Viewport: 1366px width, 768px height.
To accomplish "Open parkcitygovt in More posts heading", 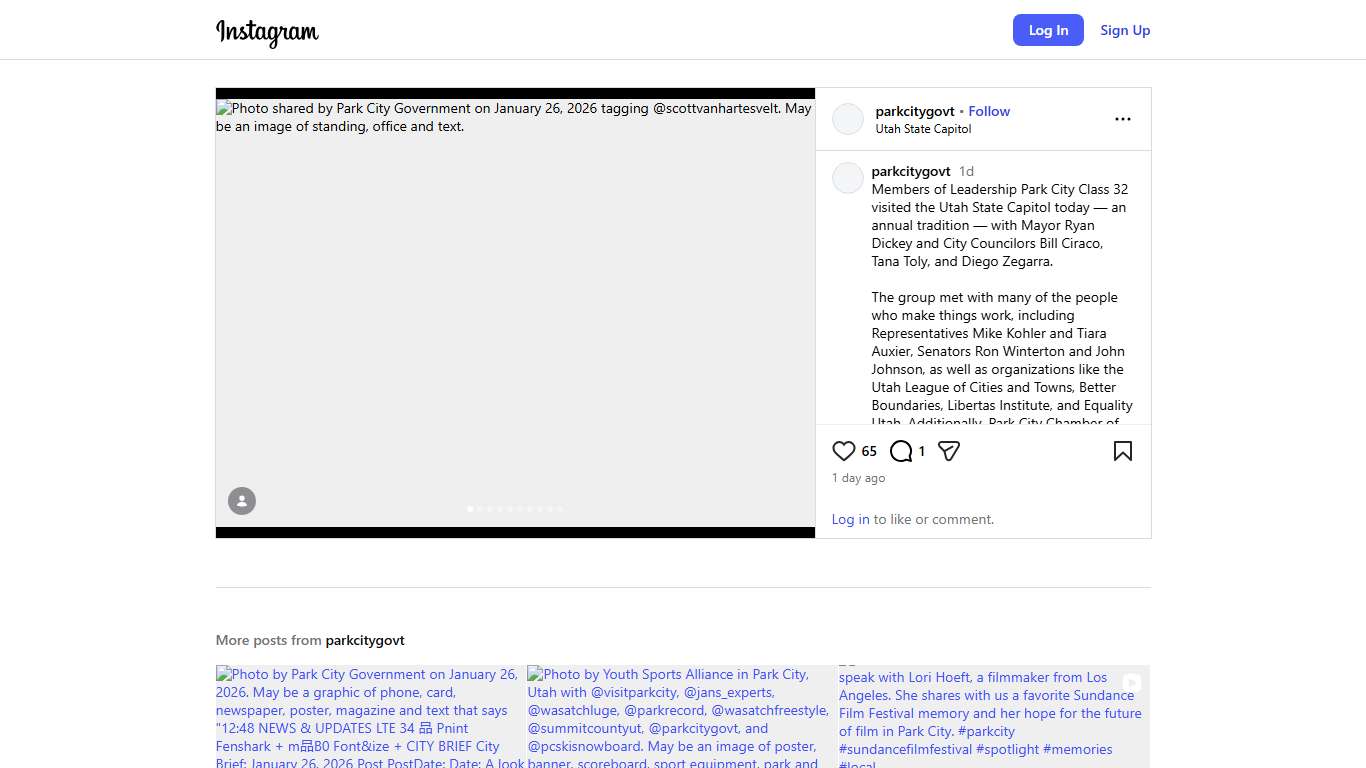I will click(365, 640).
